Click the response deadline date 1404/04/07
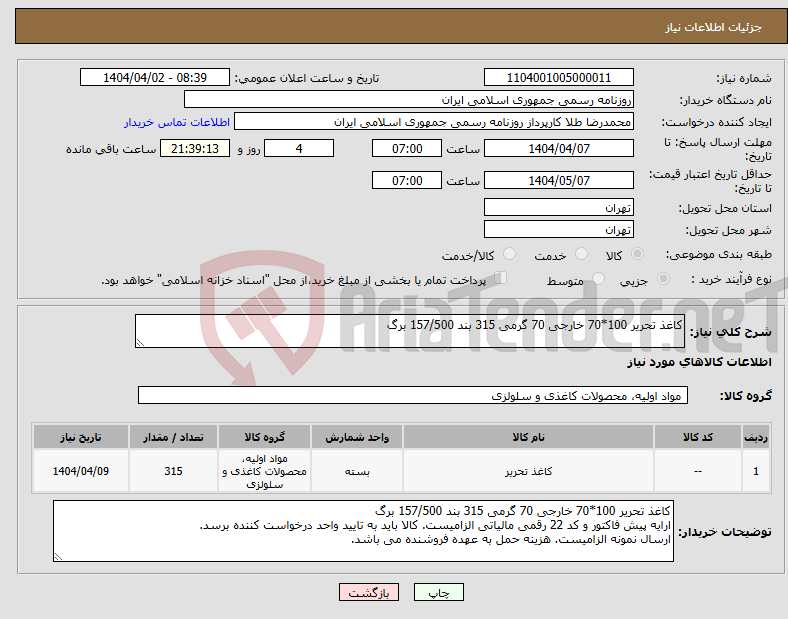 coord(558,148)
